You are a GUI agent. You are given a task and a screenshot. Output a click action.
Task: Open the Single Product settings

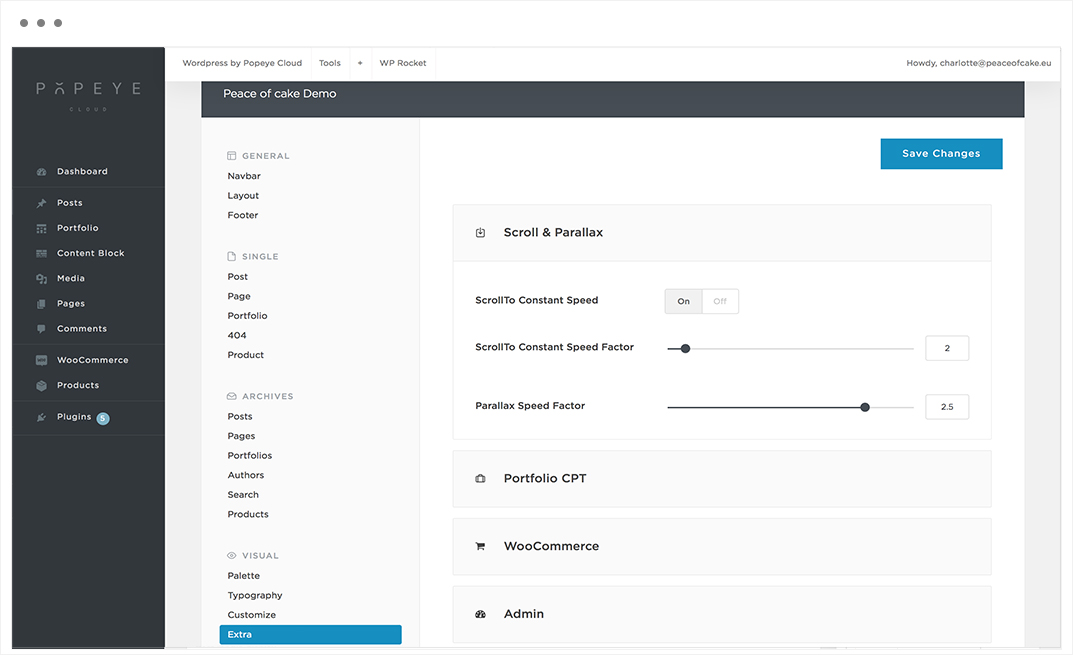(x=246, y=355)
